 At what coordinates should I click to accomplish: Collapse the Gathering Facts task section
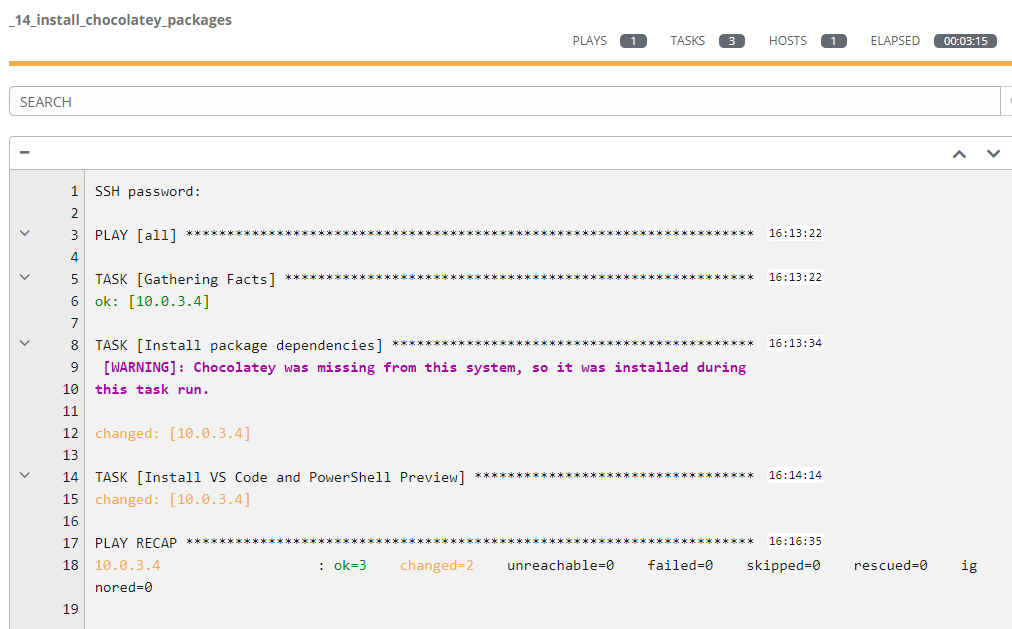click(x=25, y=277)
